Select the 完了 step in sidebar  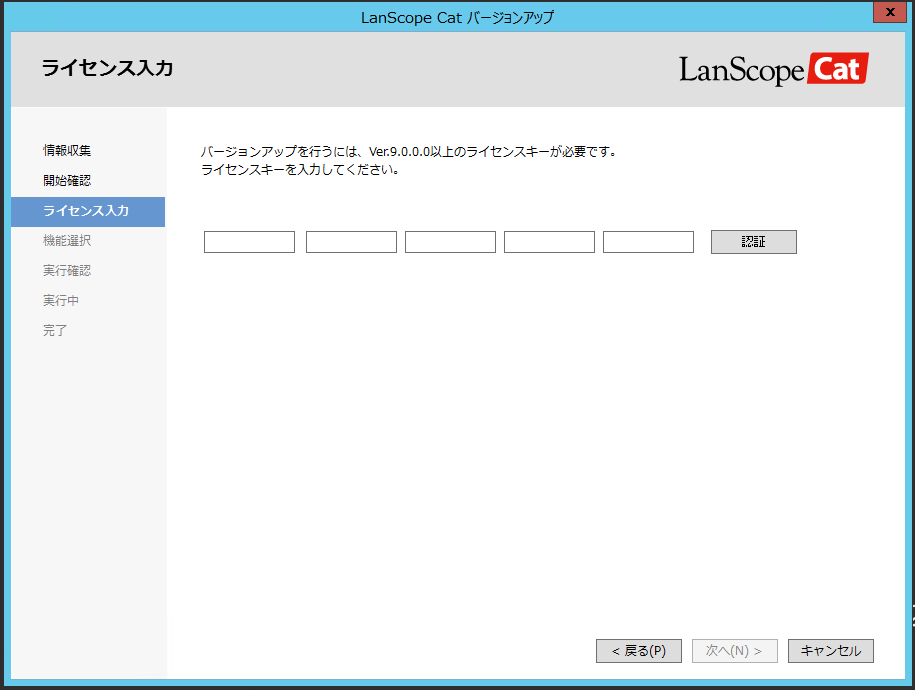click(x=53, y=330)
